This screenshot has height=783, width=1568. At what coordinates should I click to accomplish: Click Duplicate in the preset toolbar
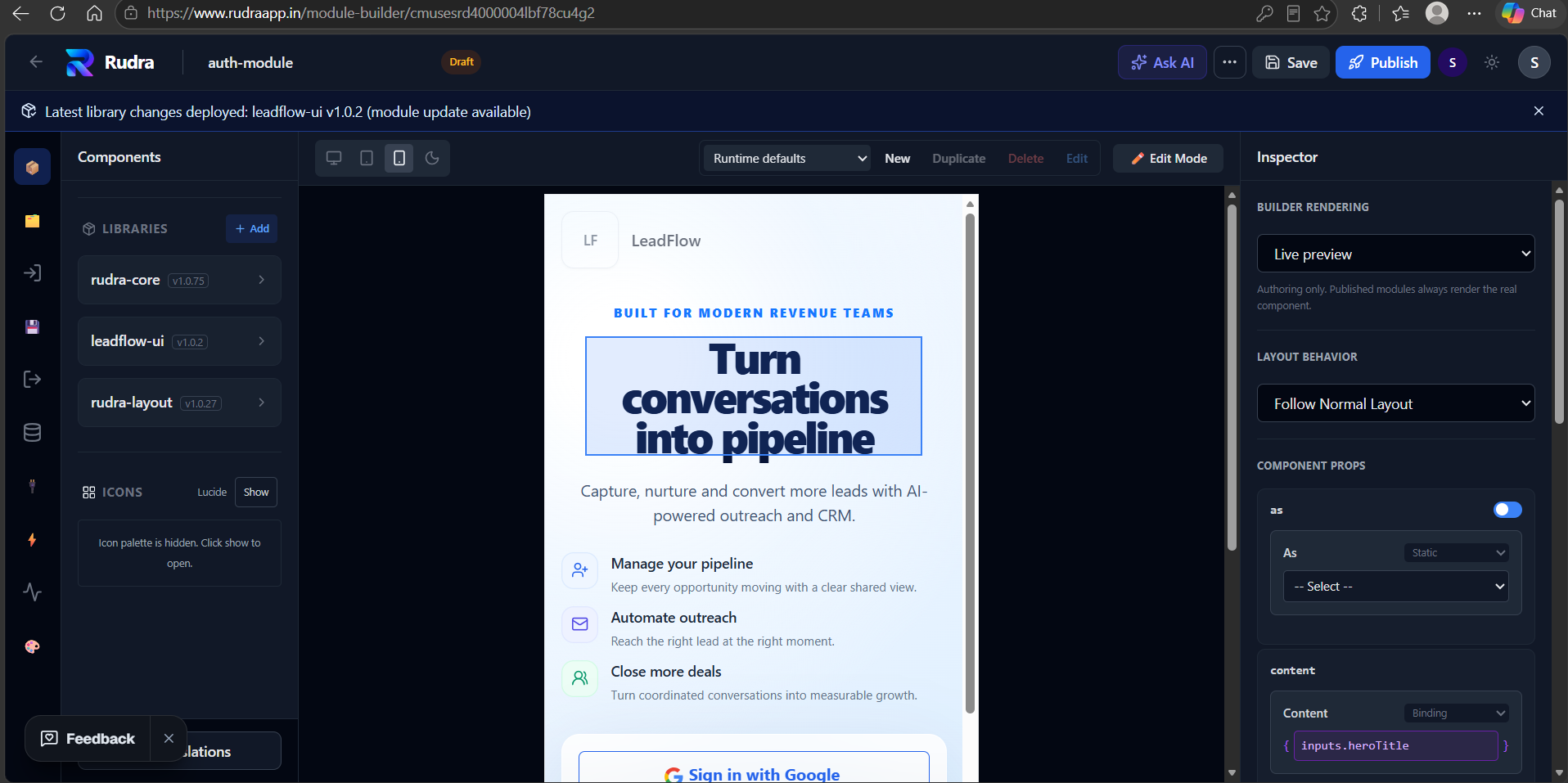point(958,159)
